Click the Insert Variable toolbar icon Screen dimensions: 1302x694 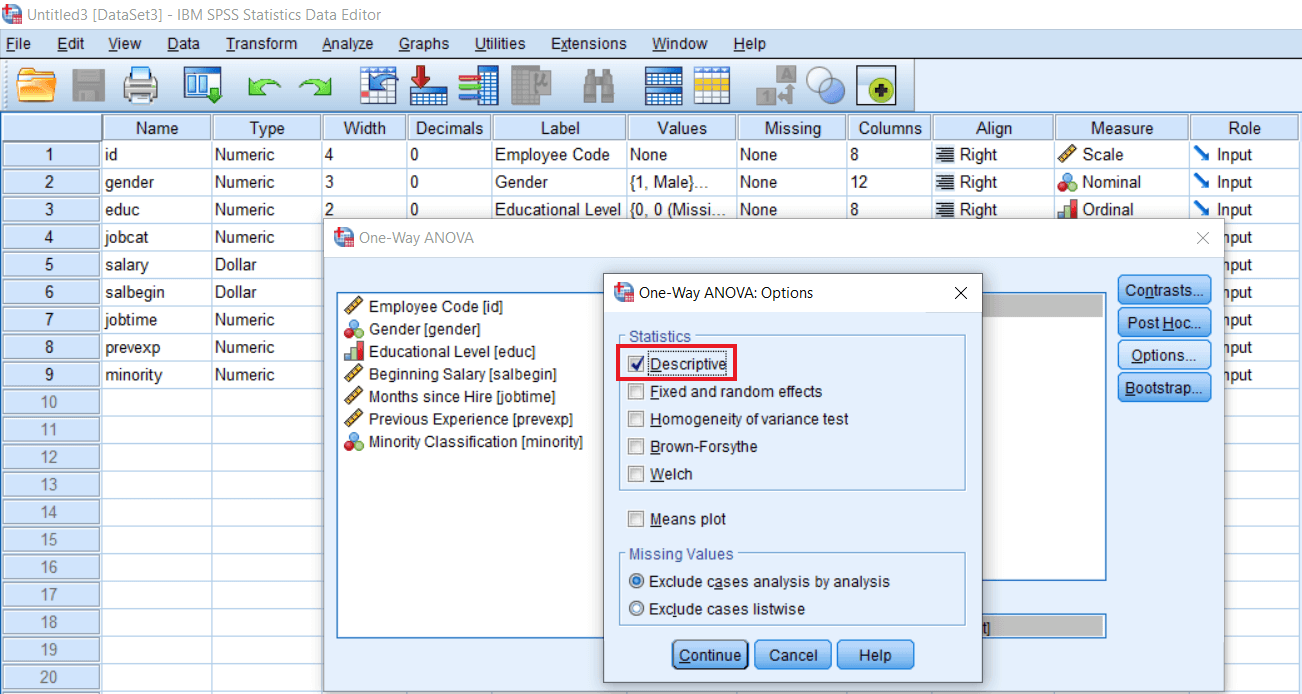[478, 86]
